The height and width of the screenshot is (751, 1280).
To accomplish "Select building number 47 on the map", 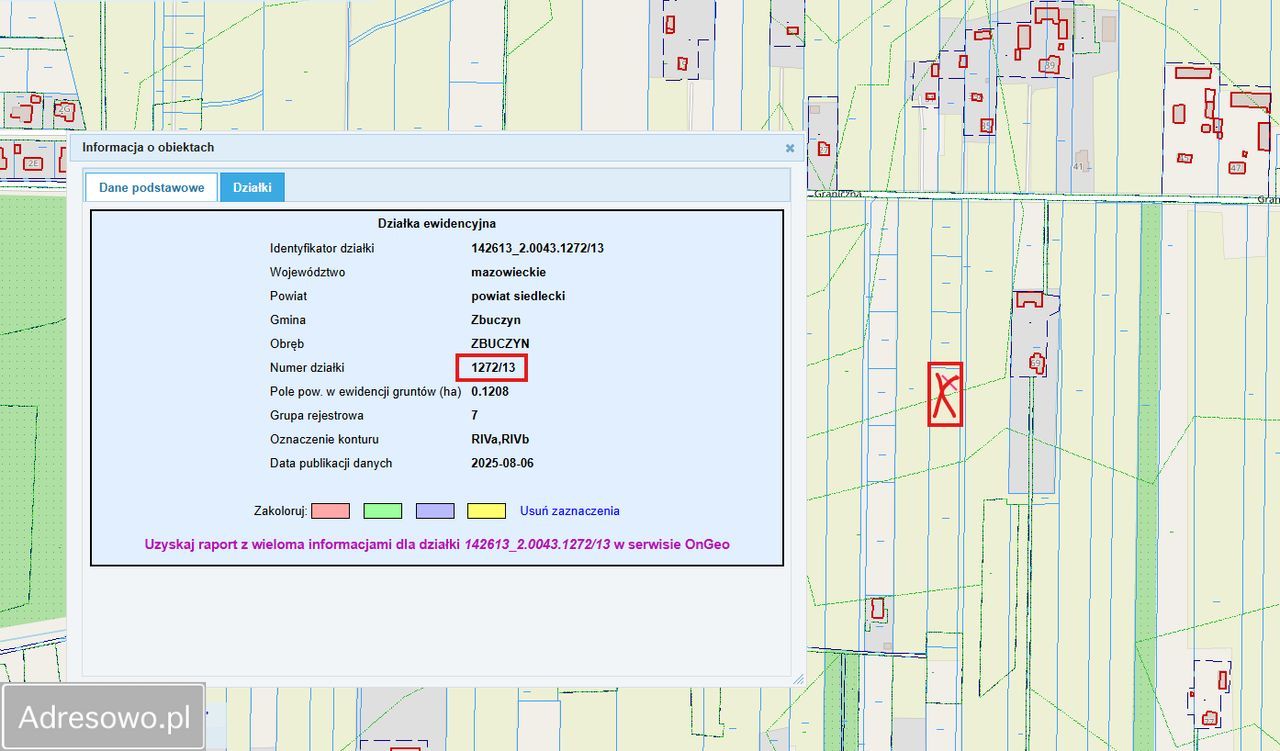I will [1237, 167].
